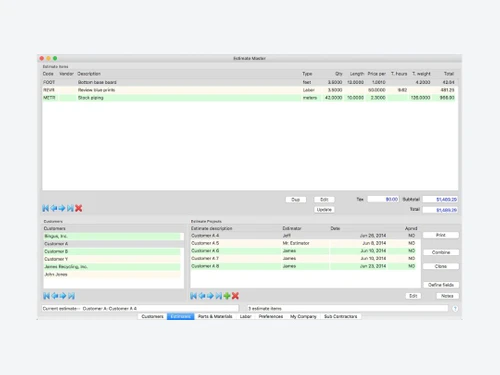The width and height of the screenshot is (500, 375).
Task: Jump to last customer in Customers list
Action: [x=71, y=296]
